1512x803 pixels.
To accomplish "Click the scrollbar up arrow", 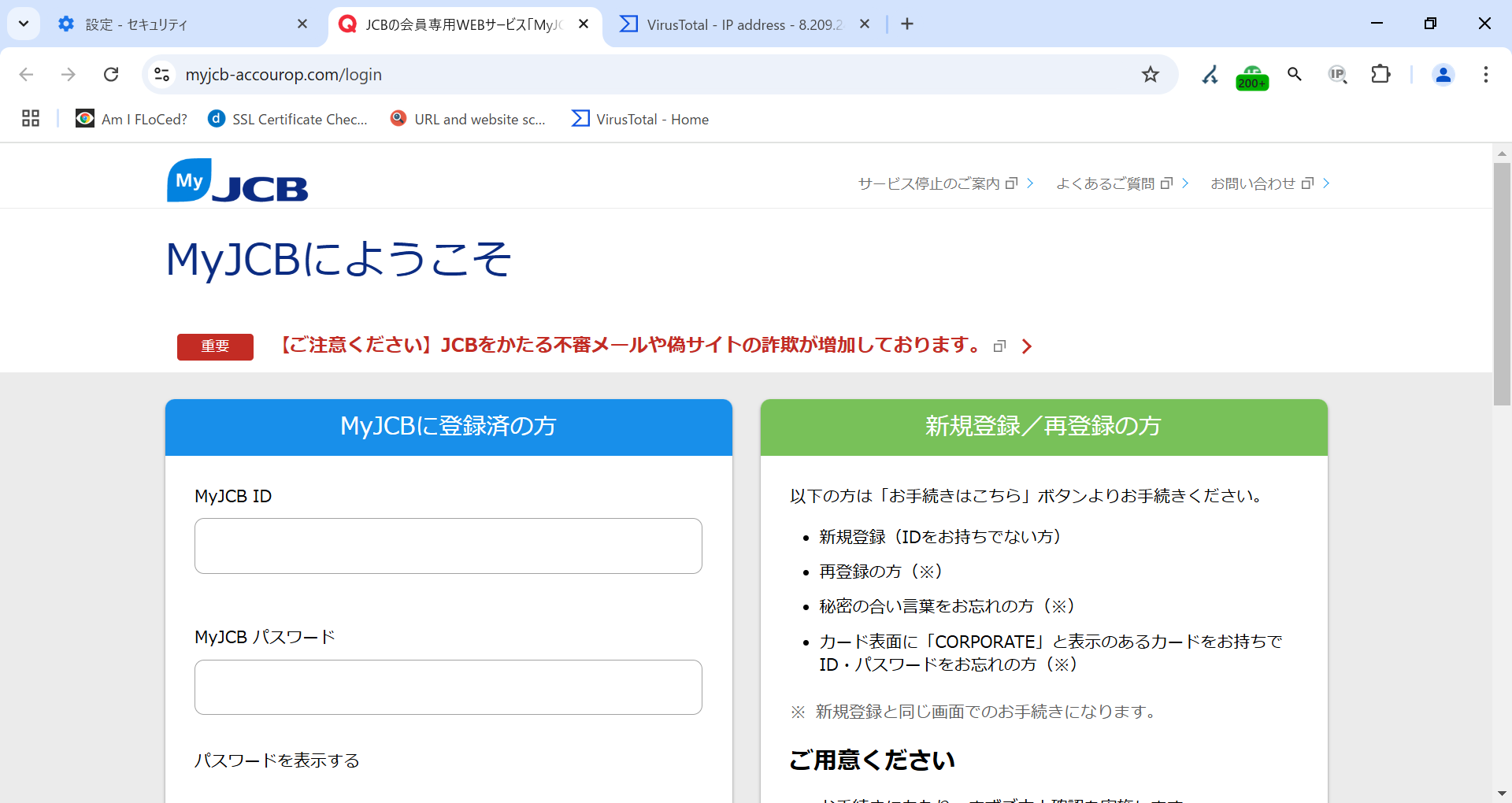I will [x=1502, y=154].
